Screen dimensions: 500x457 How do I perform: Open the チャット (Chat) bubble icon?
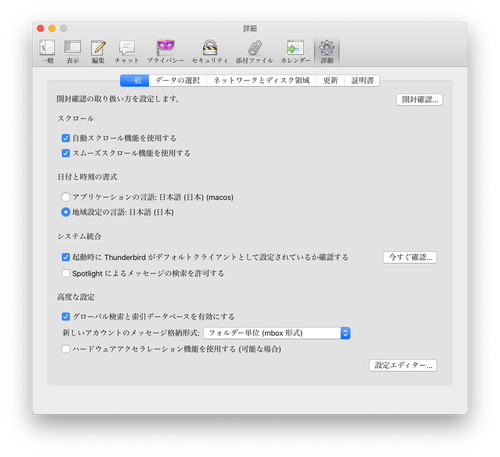[127, 51]
